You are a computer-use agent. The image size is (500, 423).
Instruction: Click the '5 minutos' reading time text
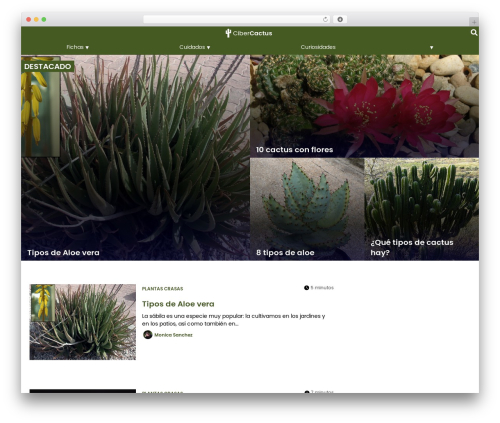pyautogui.click(x=322, y=288)
